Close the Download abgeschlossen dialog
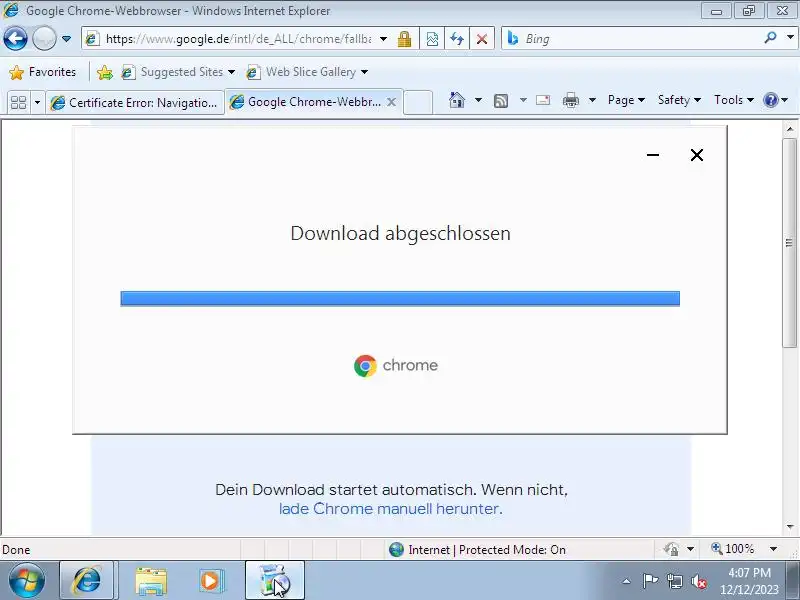The height and width of the screenshot is (600, 800). pyautogui.click(x=697, y=155)
